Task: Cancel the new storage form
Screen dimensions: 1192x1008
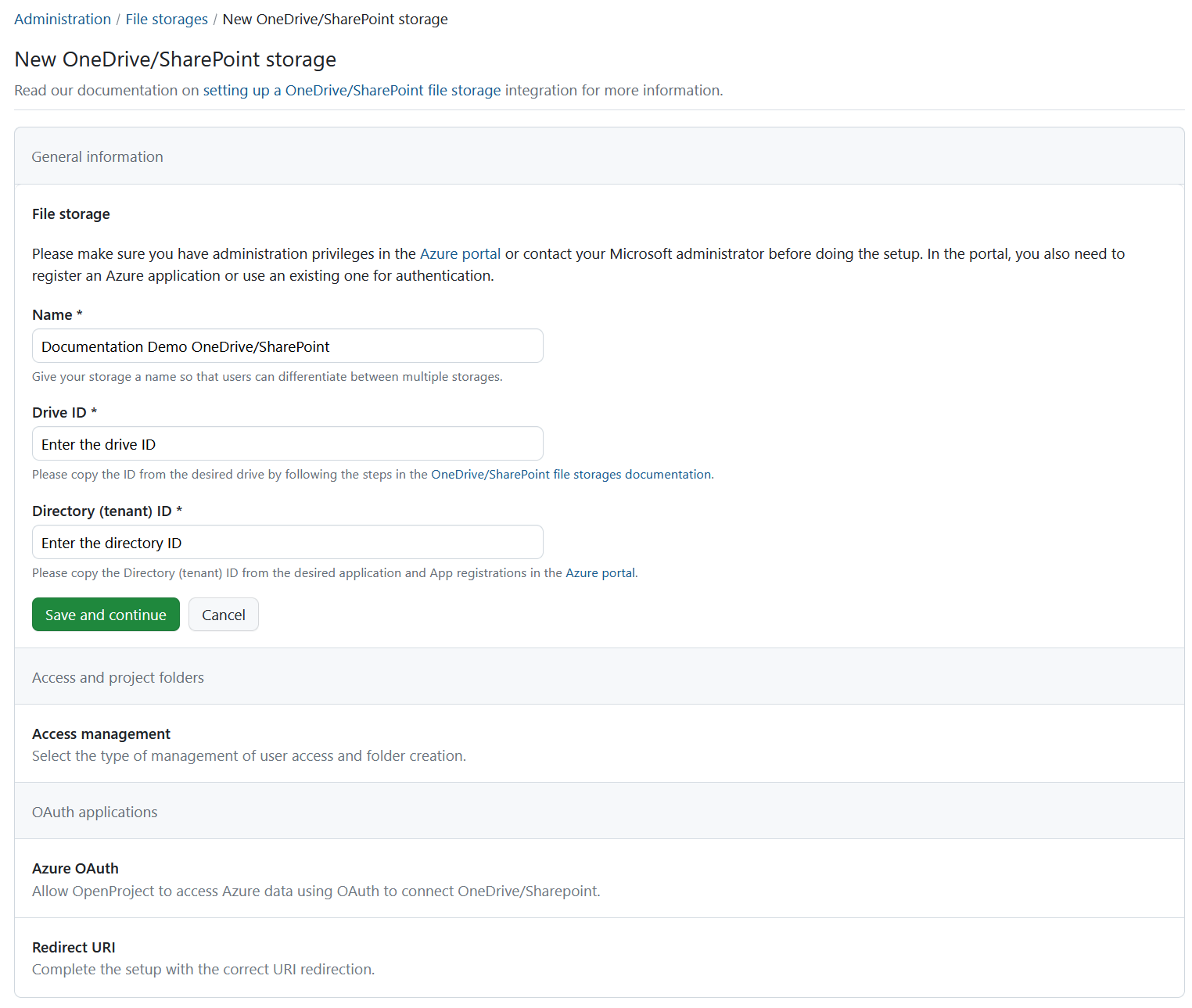Action: [x=223, y=615]
